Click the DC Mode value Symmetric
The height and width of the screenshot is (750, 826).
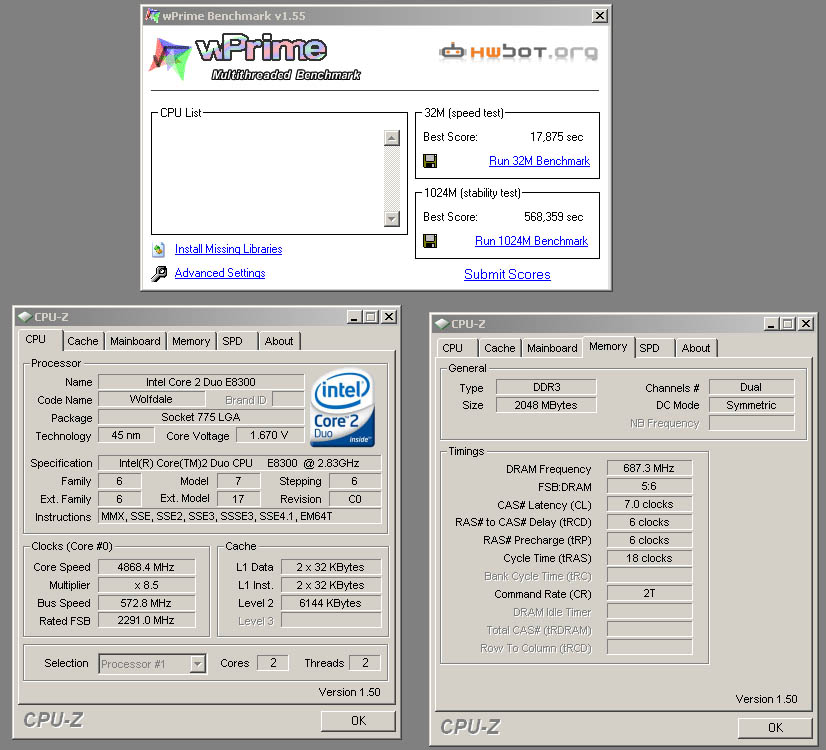tap(751, 405)
